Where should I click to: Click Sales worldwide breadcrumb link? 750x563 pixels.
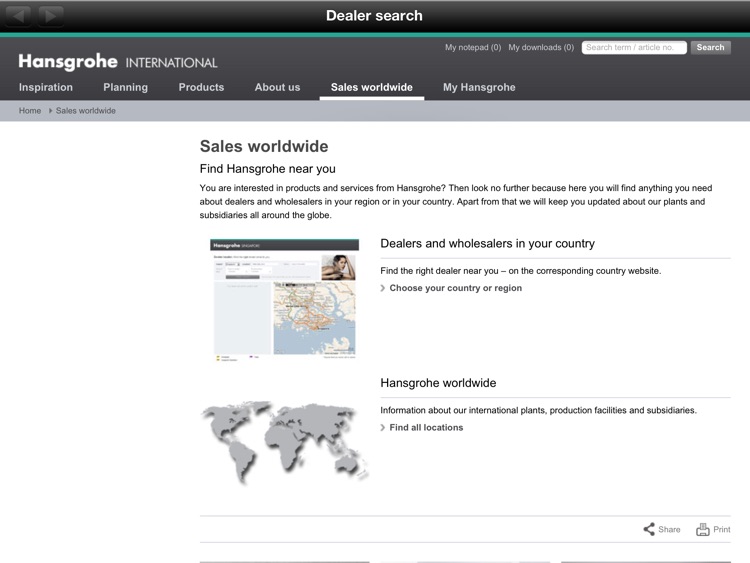tap(86, 110)
